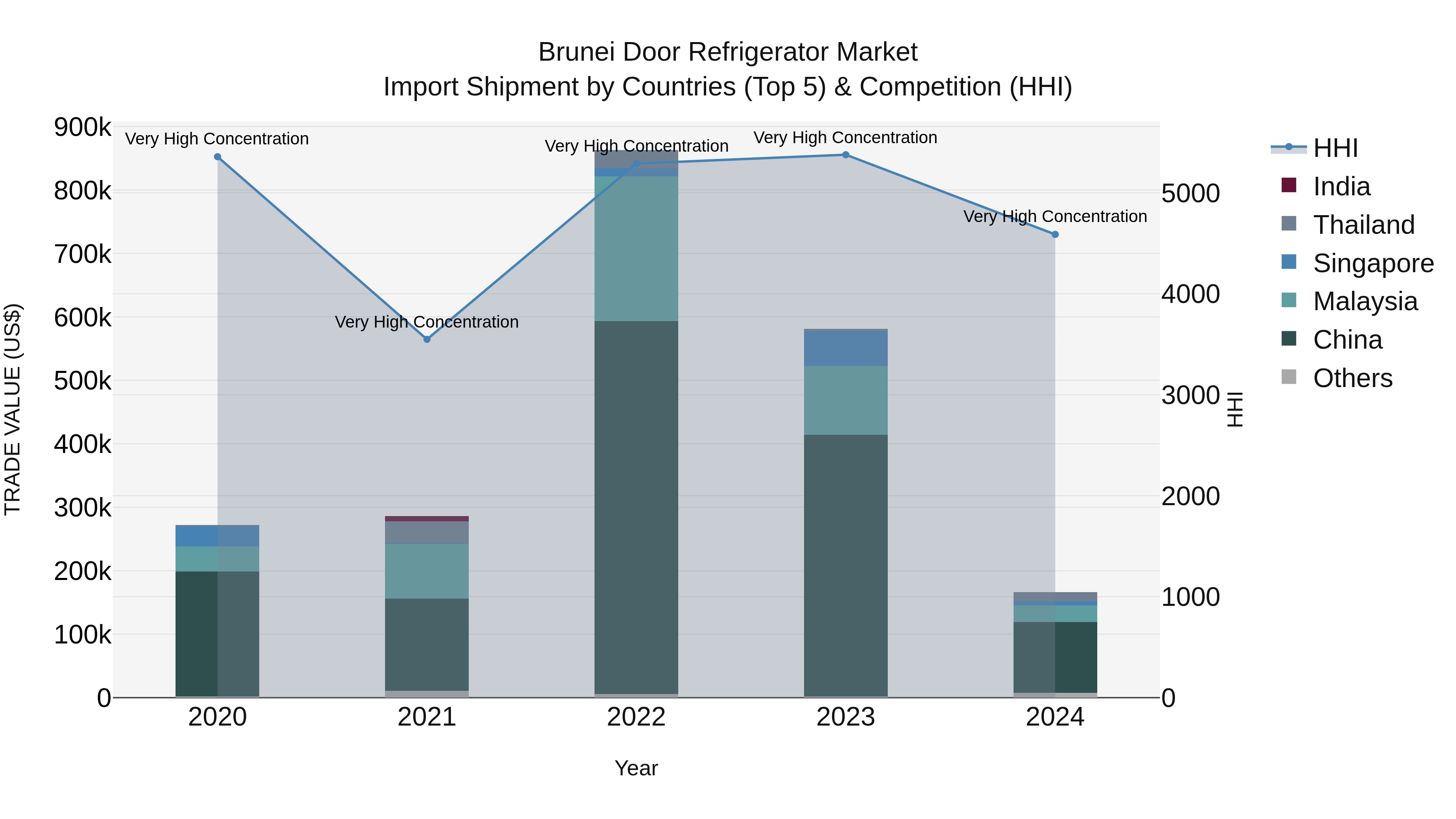Select the 2023 Malaysia bar segment

(846, 400)
